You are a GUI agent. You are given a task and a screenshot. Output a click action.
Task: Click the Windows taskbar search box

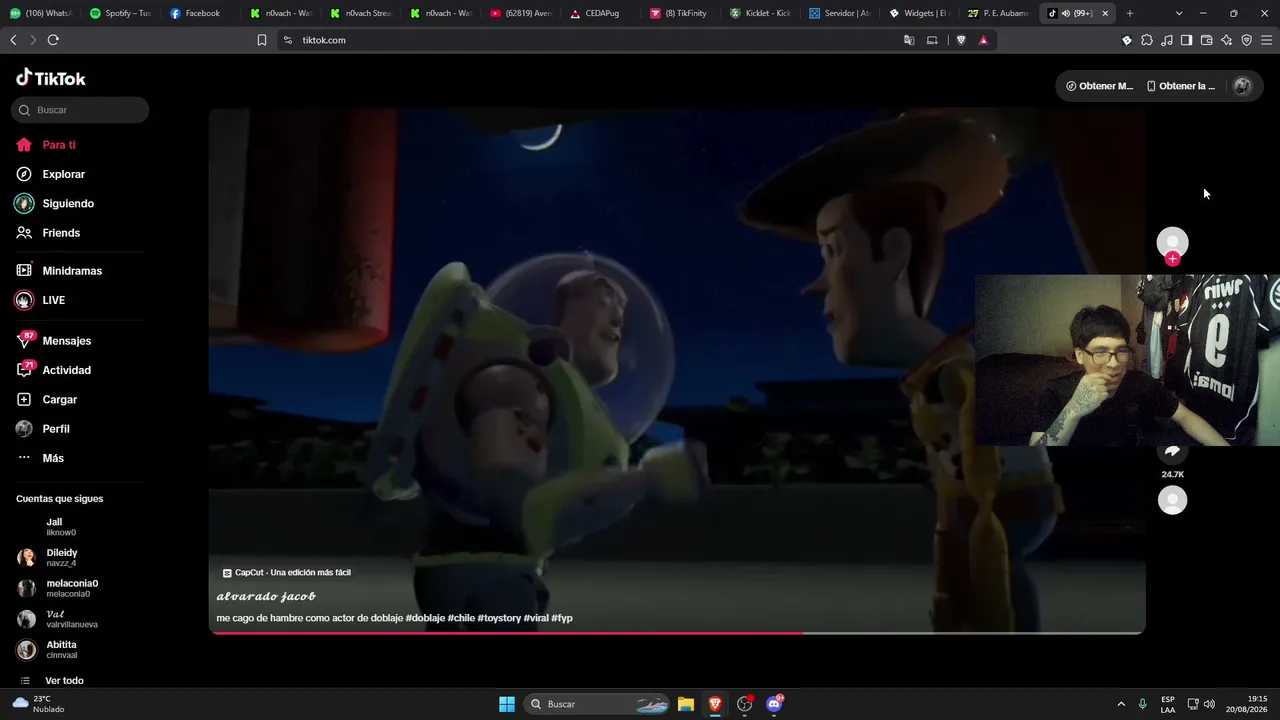click(x=596, y=704)
